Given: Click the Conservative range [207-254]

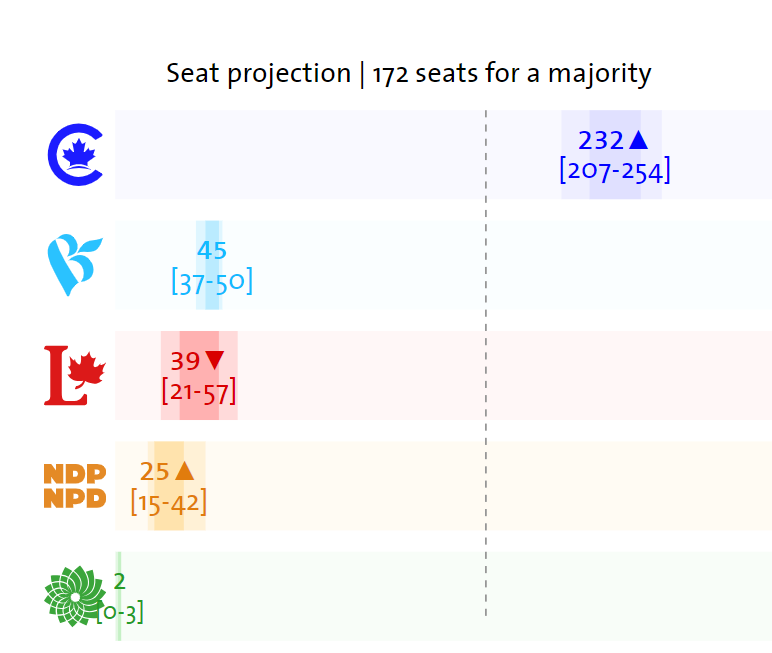Looking at the screenshot, I should pos(615,170).
